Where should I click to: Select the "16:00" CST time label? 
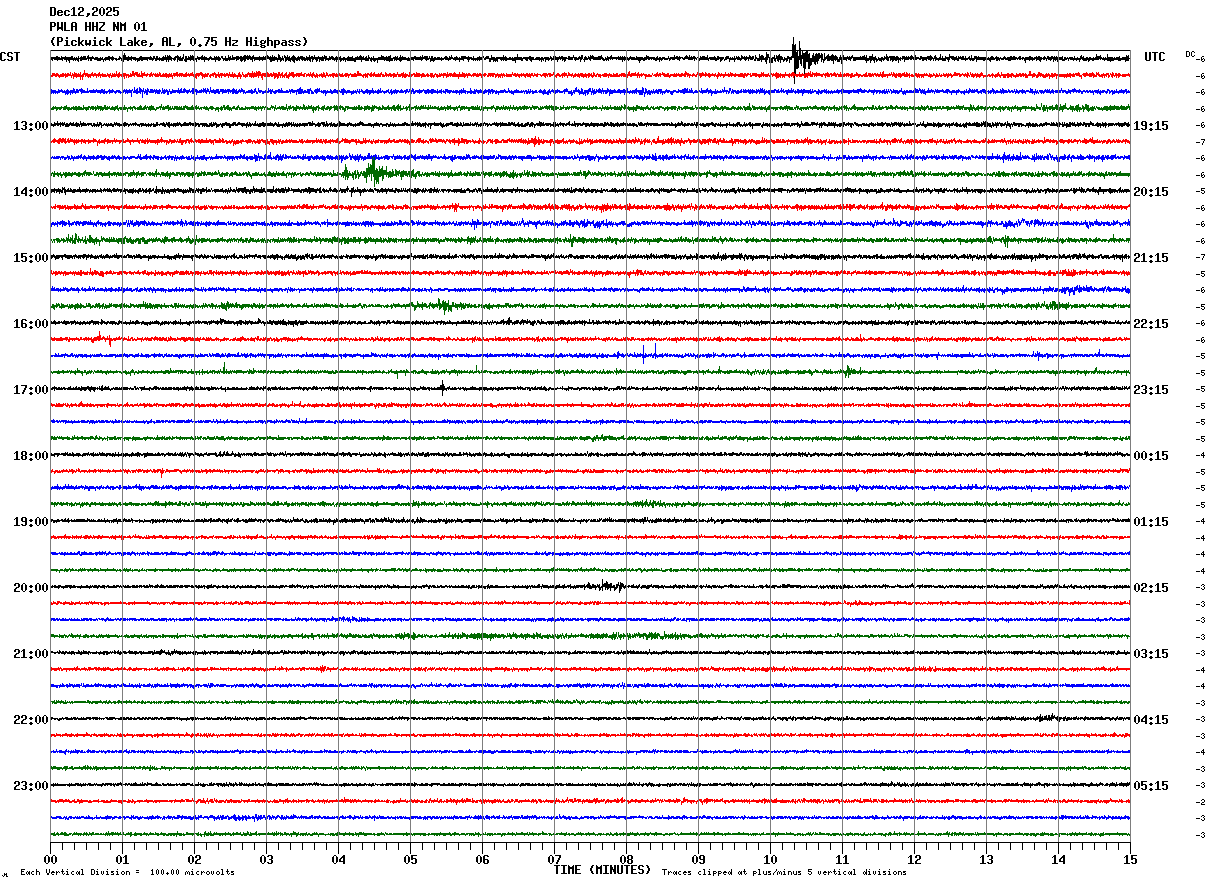31,324
